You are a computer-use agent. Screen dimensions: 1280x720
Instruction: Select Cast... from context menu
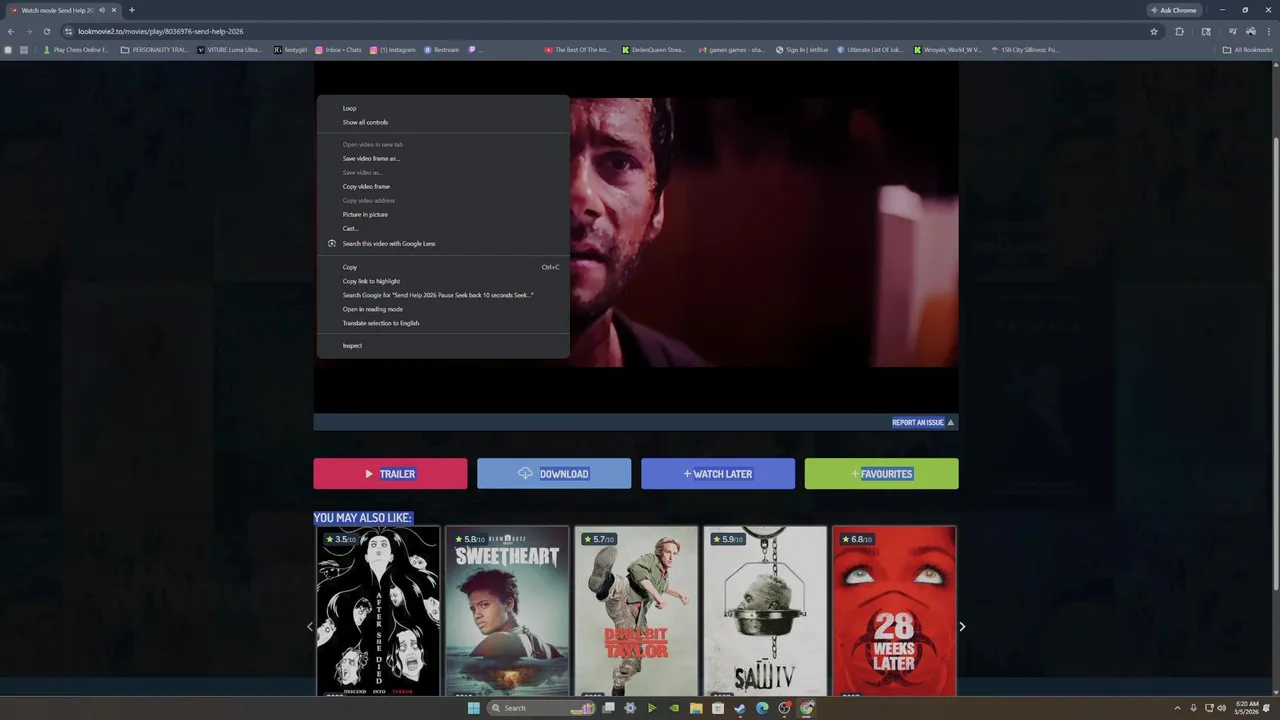click(443, 228)
